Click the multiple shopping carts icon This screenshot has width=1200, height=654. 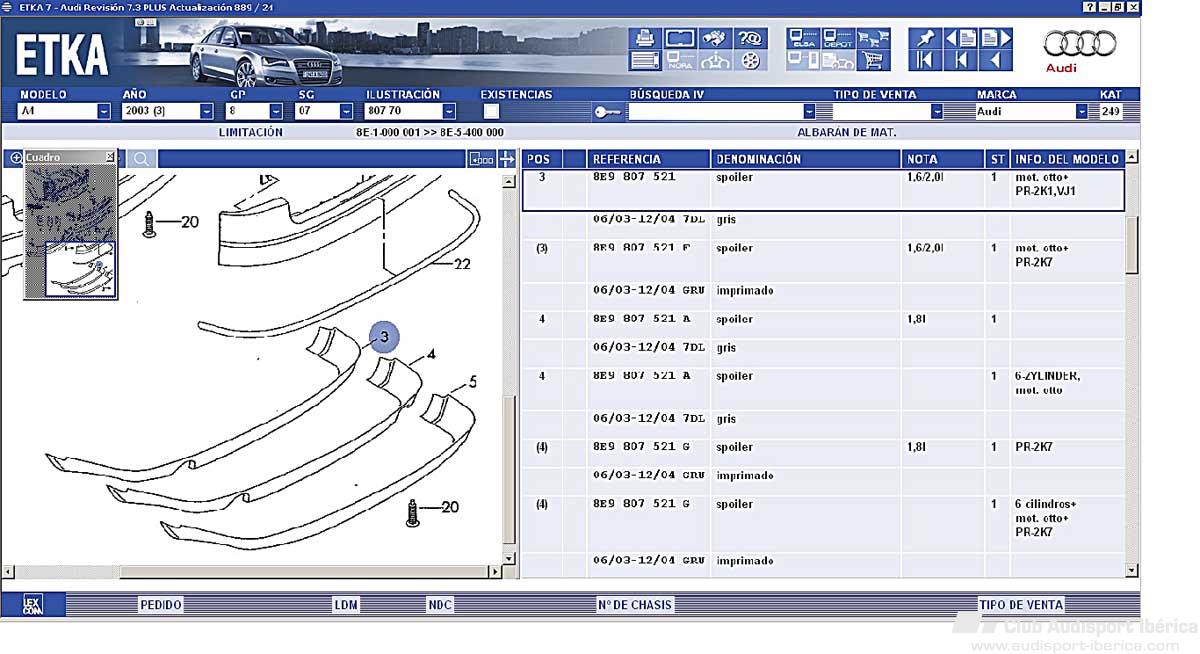[x=873, y=38]
